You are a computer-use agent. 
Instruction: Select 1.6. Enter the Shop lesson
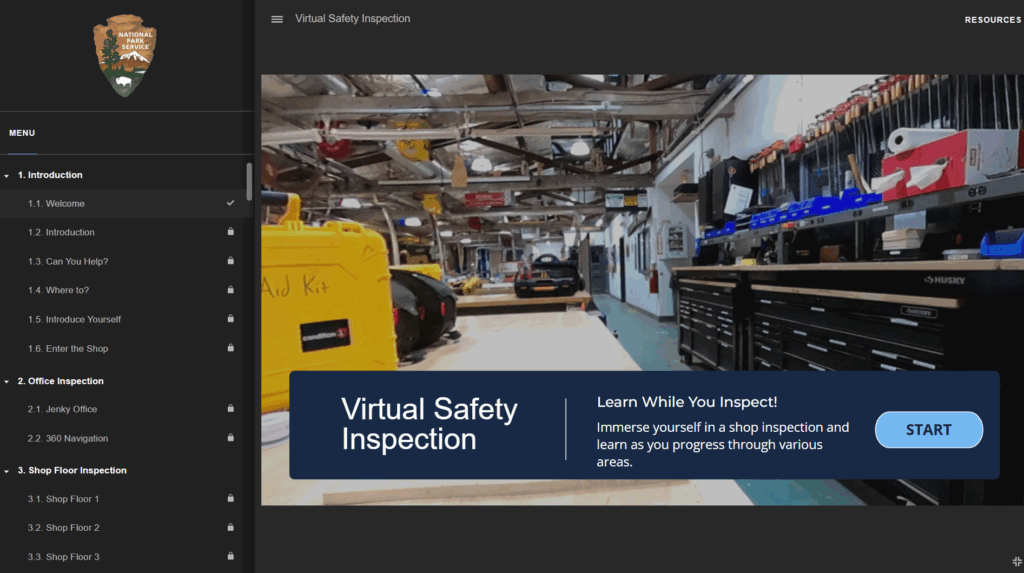(x=122, y=348)
